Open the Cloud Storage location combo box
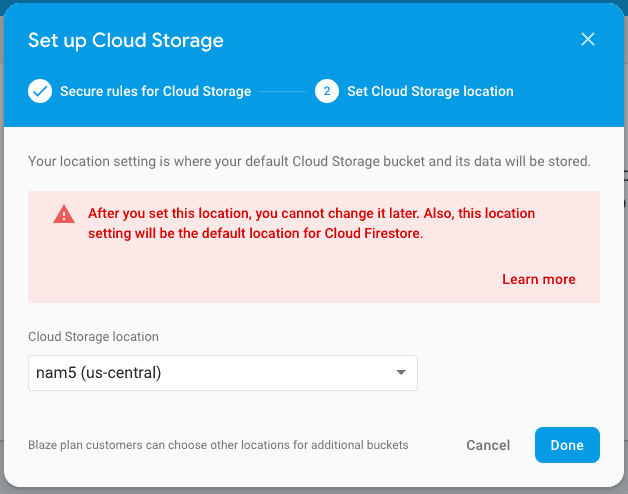628x494 pixels. [222, 373]
